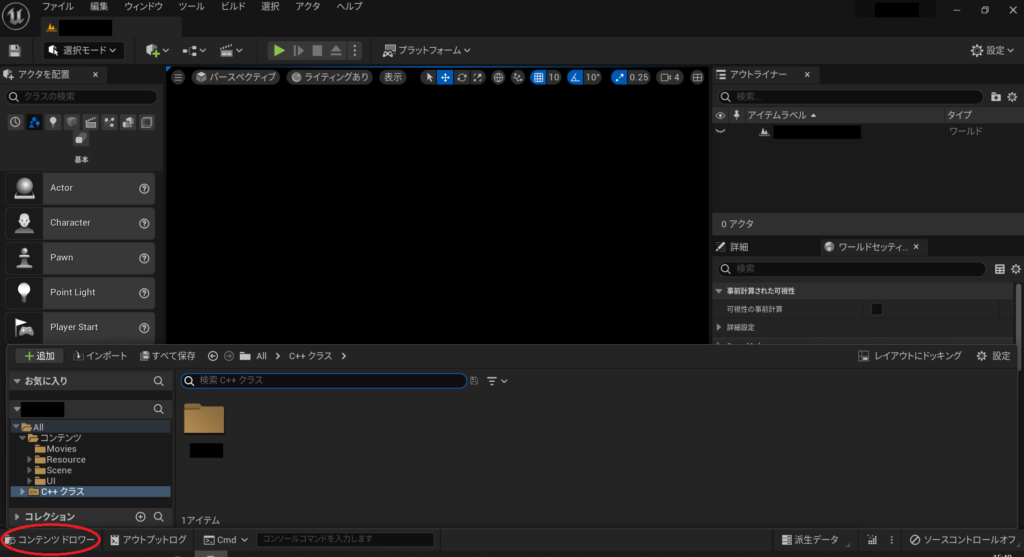
Task: Select the Lights category icon in Place Actors
Action: tap(53, 122)
